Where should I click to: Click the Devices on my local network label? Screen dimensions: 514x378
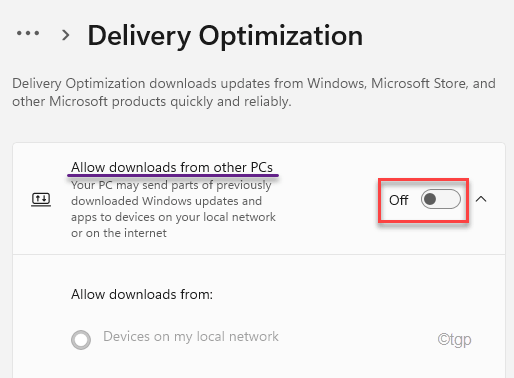coord(191,336)
